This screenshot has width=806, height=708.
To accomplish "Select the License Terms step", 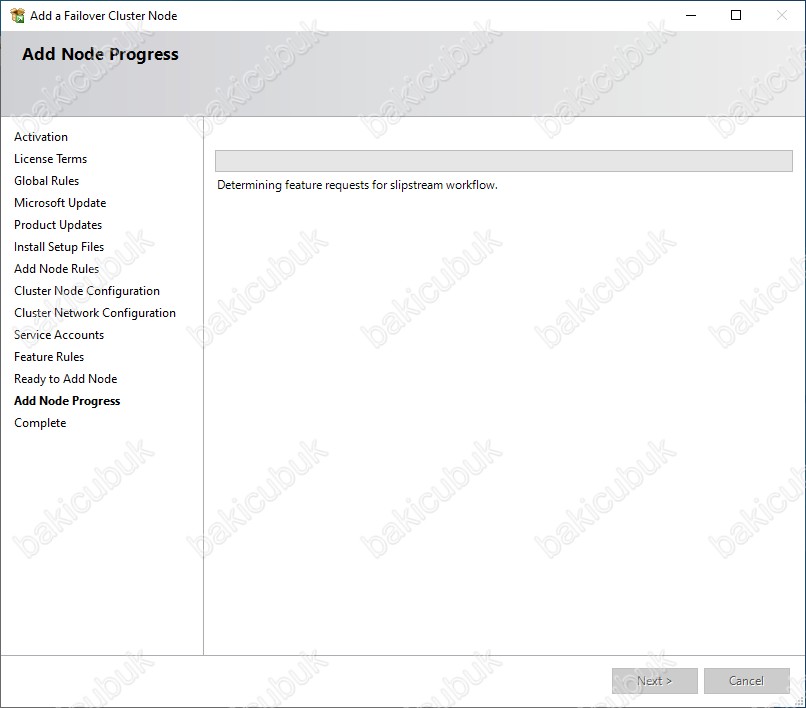I will (x=50, y=159).
